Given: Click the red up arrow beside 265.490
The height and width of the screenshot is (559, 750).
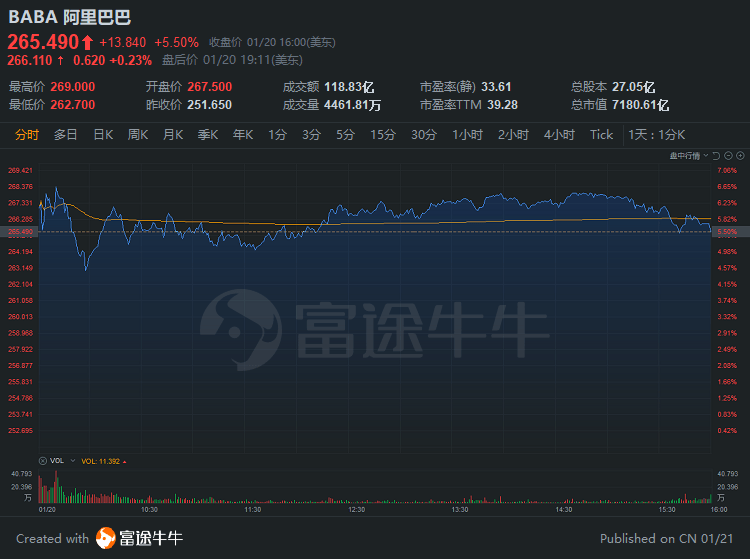Looking at the screenshot, I should [x=87, y=43].
